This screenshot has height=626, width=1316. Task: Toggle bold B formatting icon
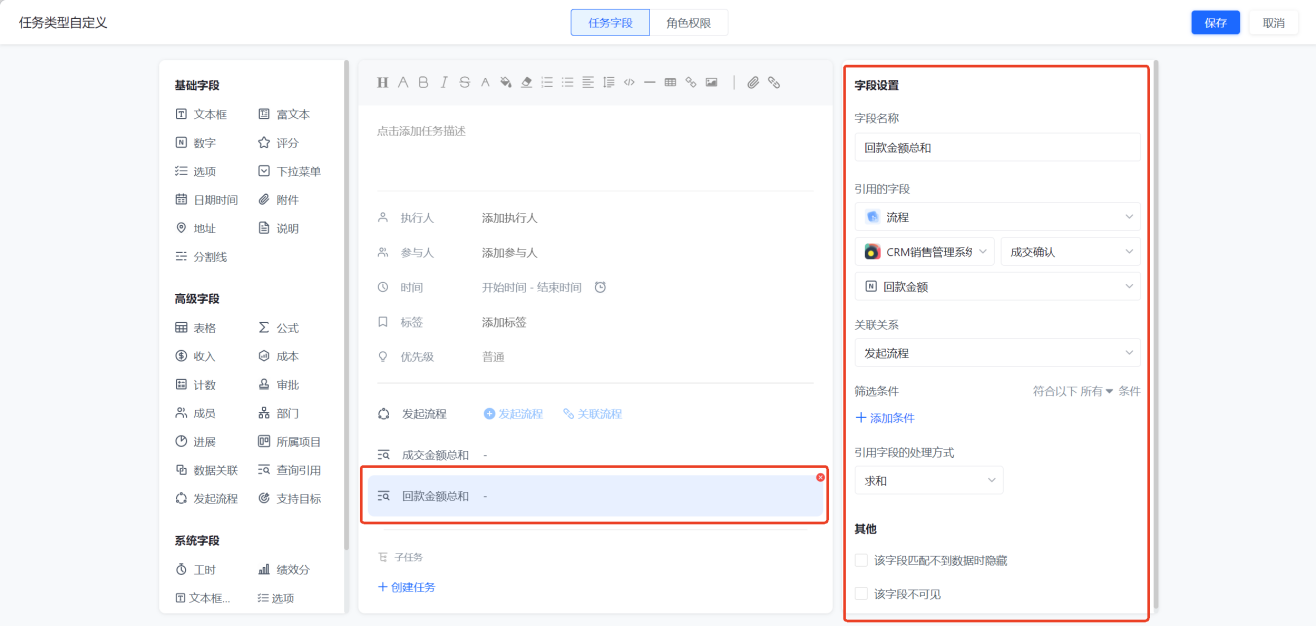tap(423, 82)
